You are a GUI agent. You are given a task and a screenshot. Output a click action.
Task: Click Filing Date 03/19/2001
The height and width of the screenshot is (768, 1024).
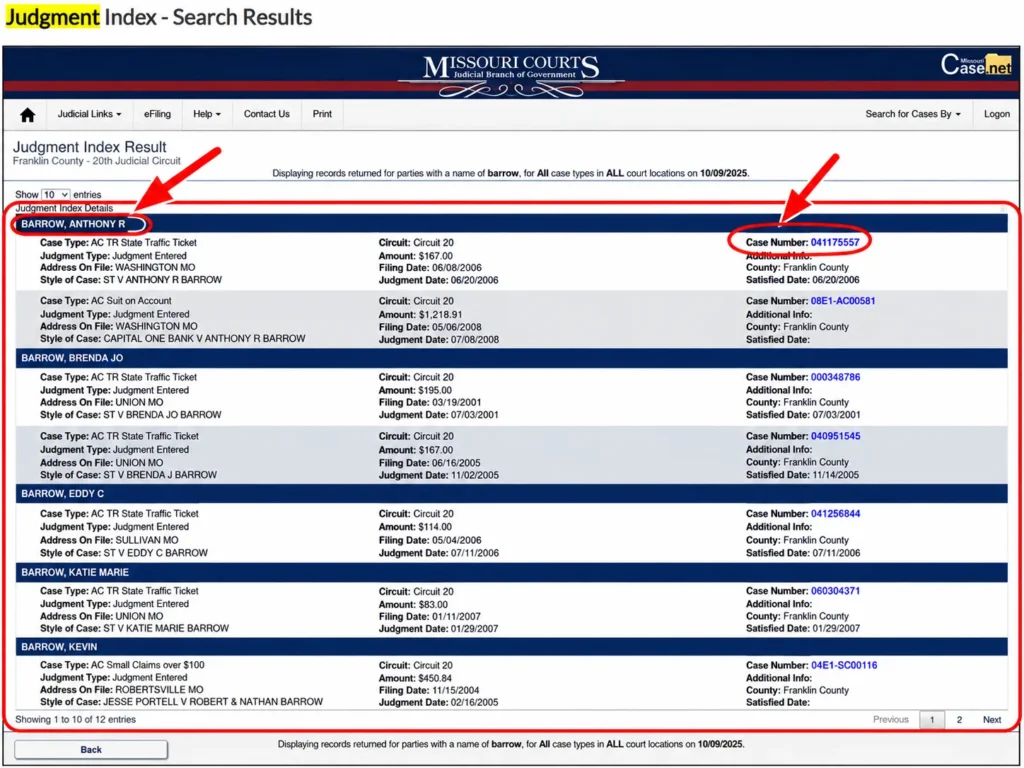[x=430, y=403]
